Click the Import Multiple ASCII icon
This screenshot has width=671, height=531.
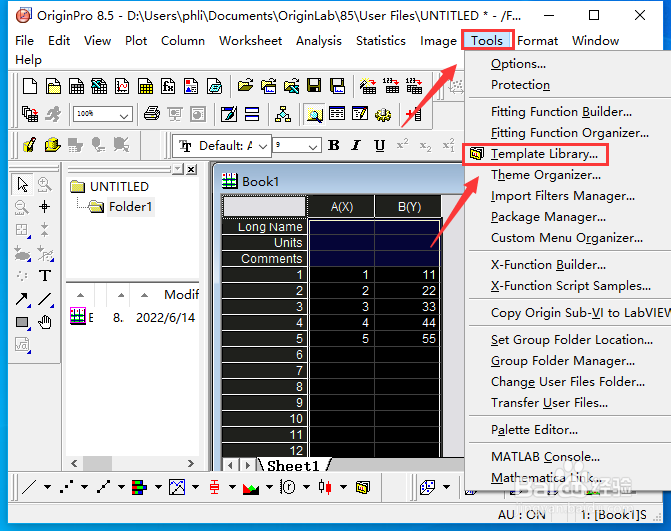click(414, 86)
